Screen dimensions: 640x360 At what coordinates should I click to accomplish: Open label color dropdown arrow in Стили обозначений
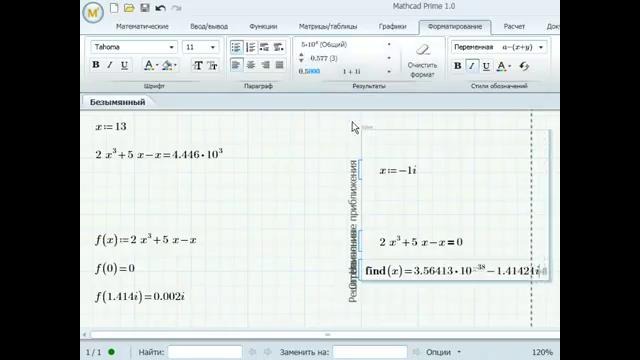[x=509, y=66]
